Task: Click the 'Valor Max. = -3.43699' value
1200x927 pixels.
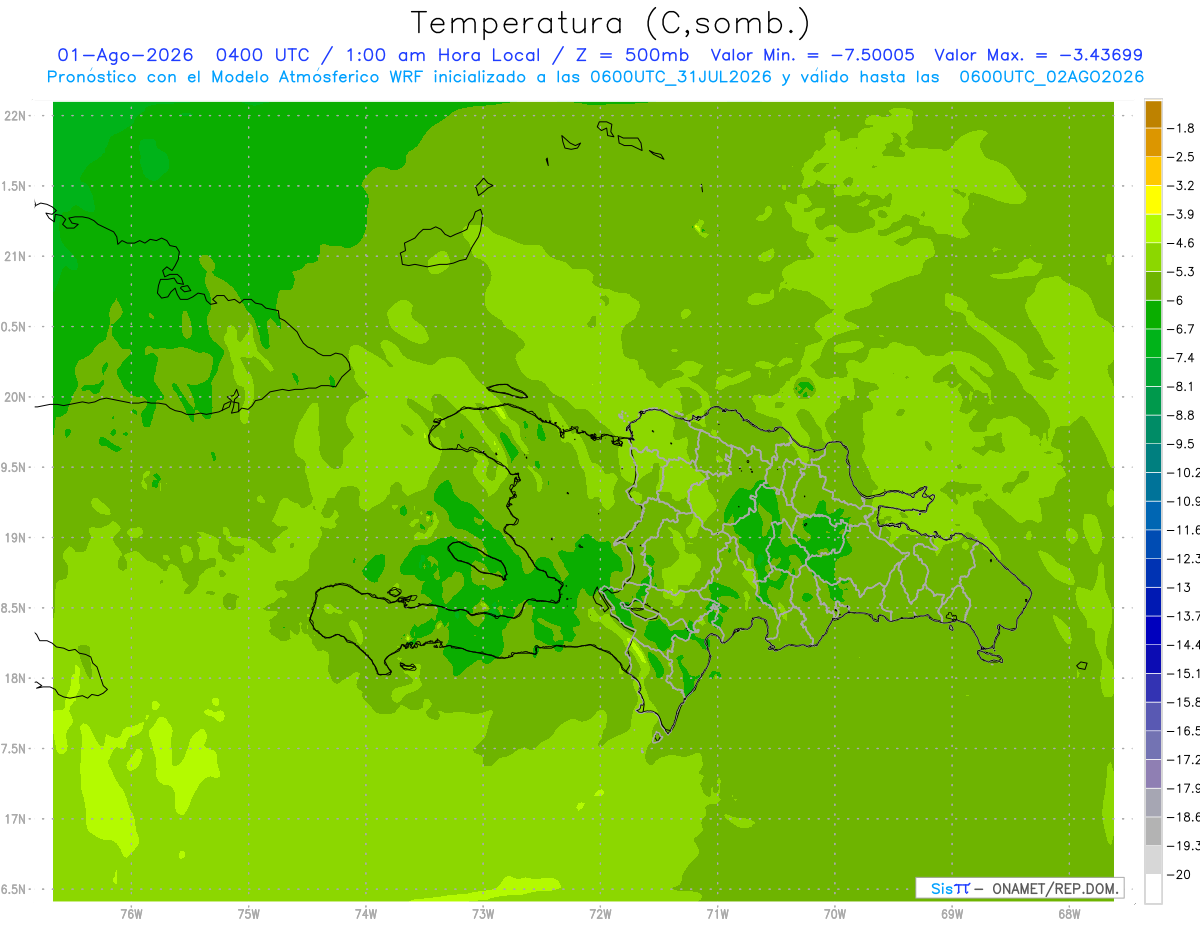Action: point(1038,55)
